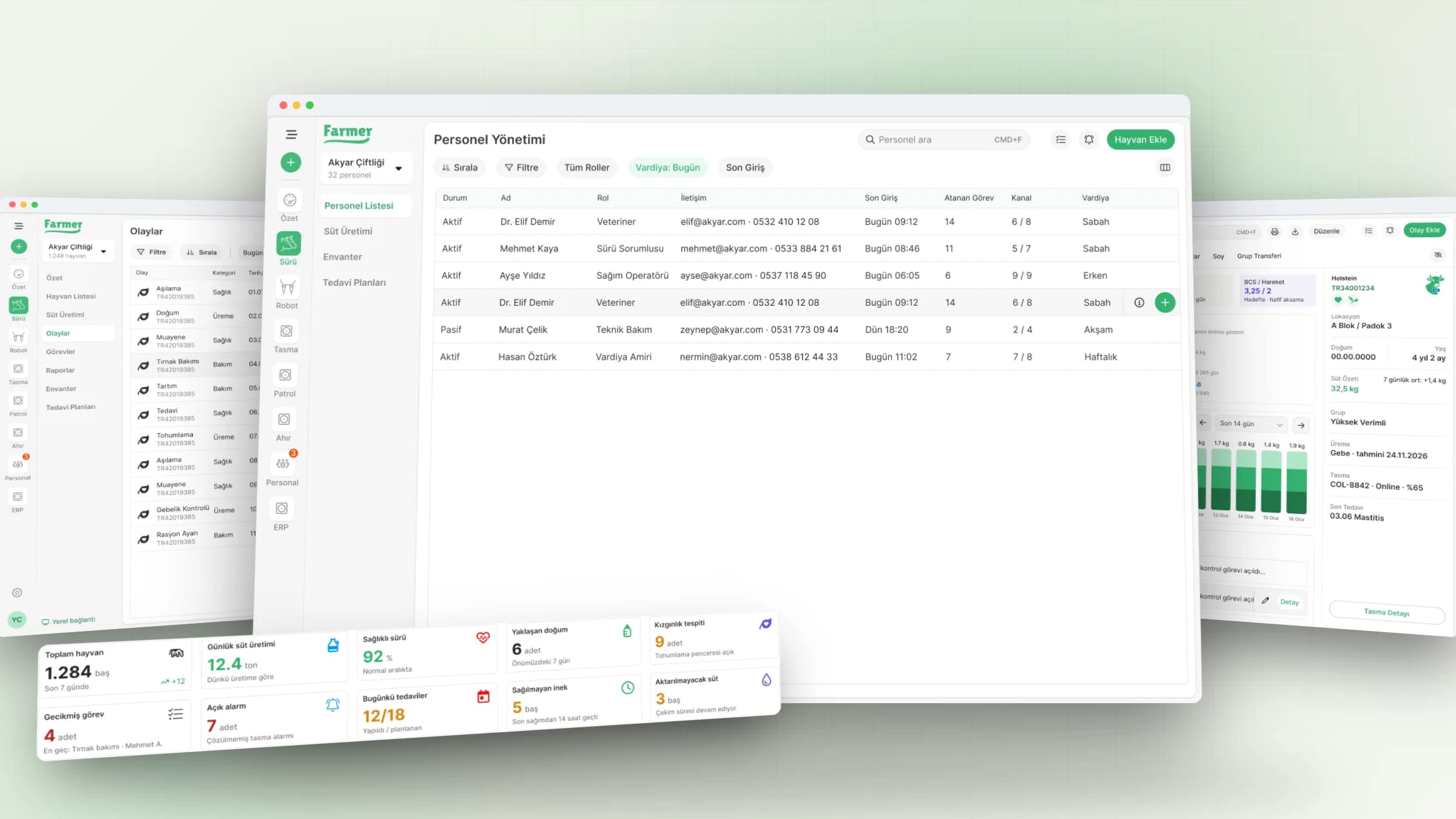Open Personal icon with badge in main sidebar
The height and width of the screenshot is (819, 1456).
click(283, 464)
